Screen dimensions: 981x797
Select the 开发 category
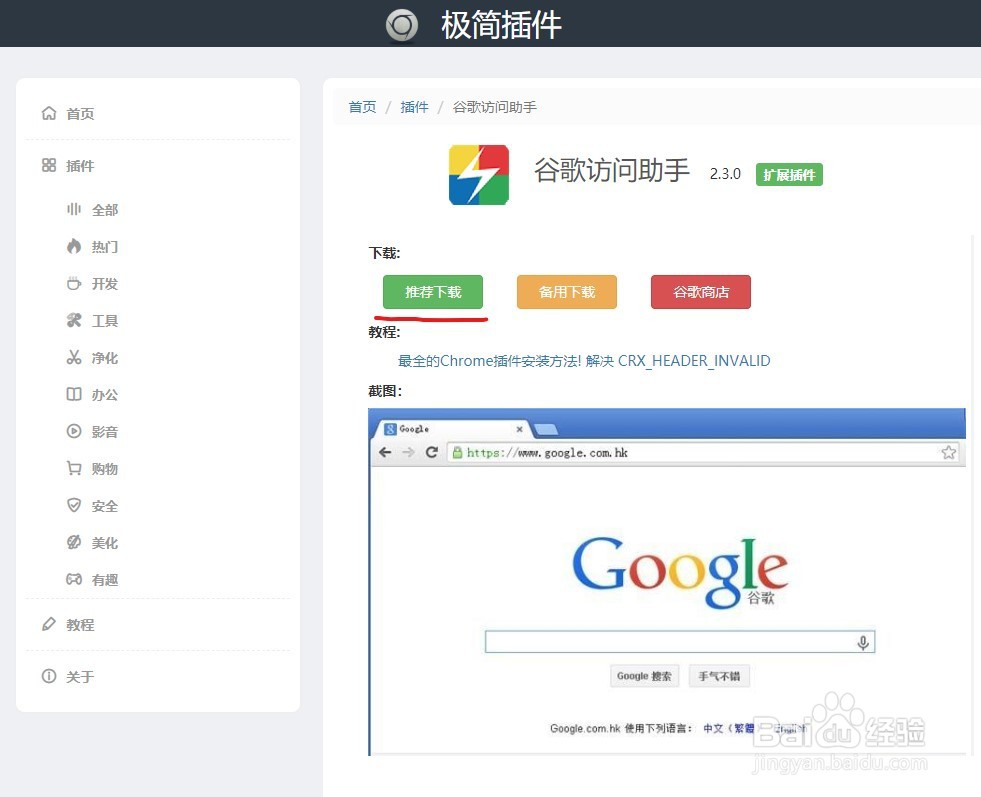pos(104,284)
